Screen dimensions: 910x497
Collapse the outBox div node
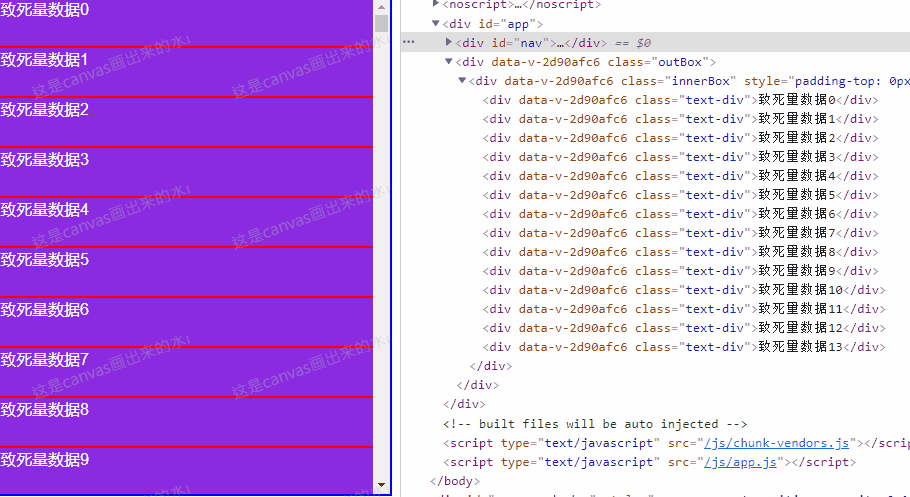(449, 62)
